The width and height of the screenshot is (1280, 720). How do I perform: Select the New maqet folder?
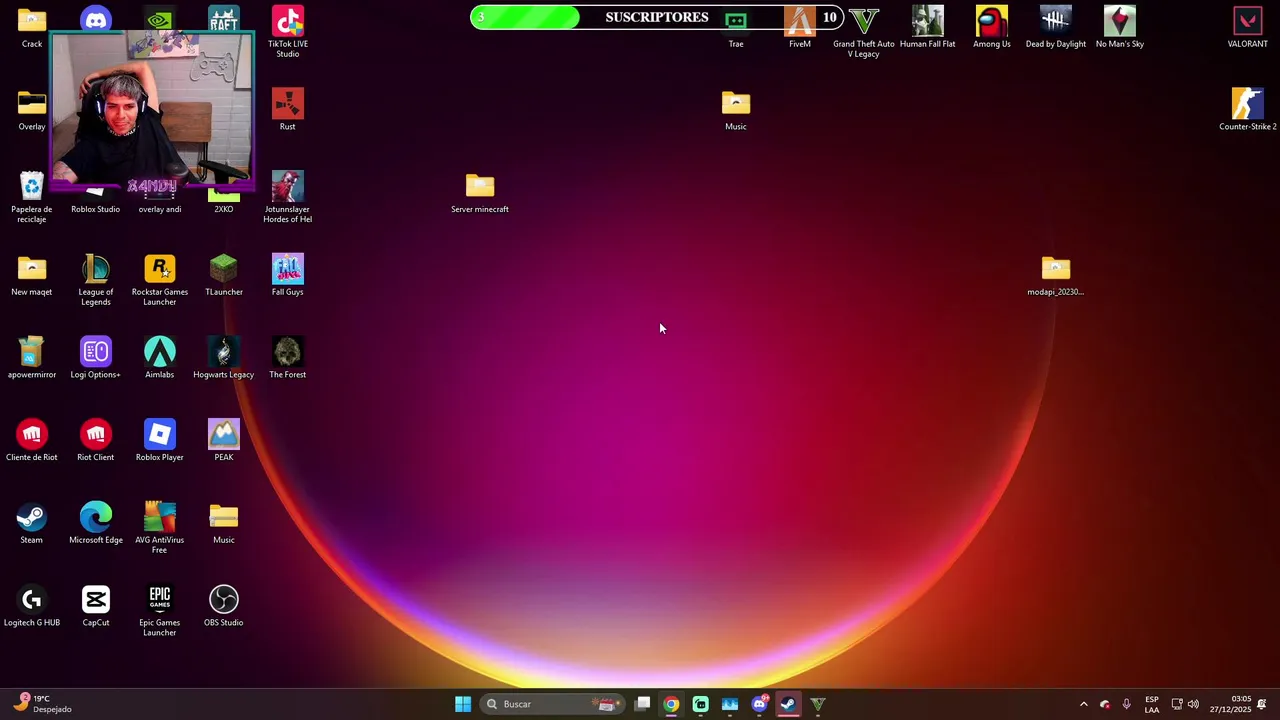point(32,275)
